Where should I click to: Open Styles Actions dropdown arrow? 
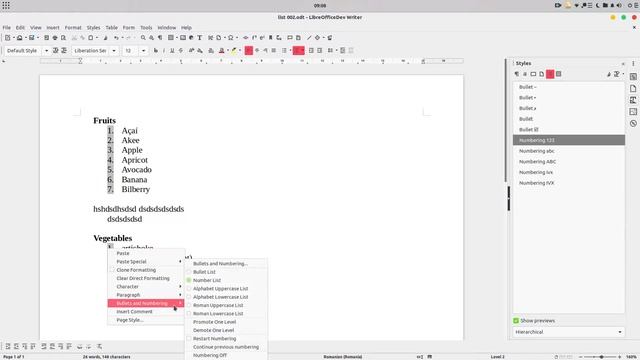click(x=623, y=74)
